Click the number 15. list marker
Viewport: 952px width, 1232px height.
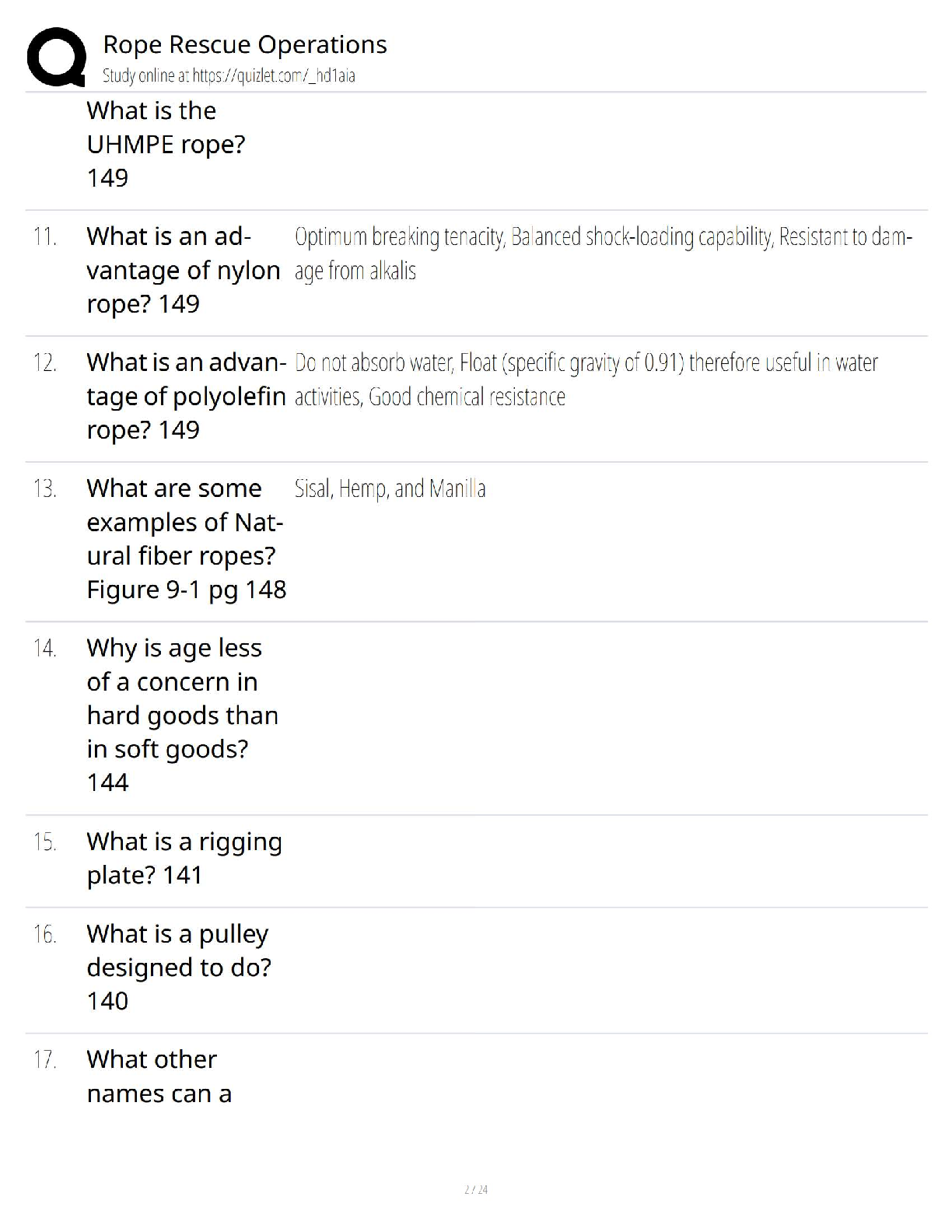45,842
